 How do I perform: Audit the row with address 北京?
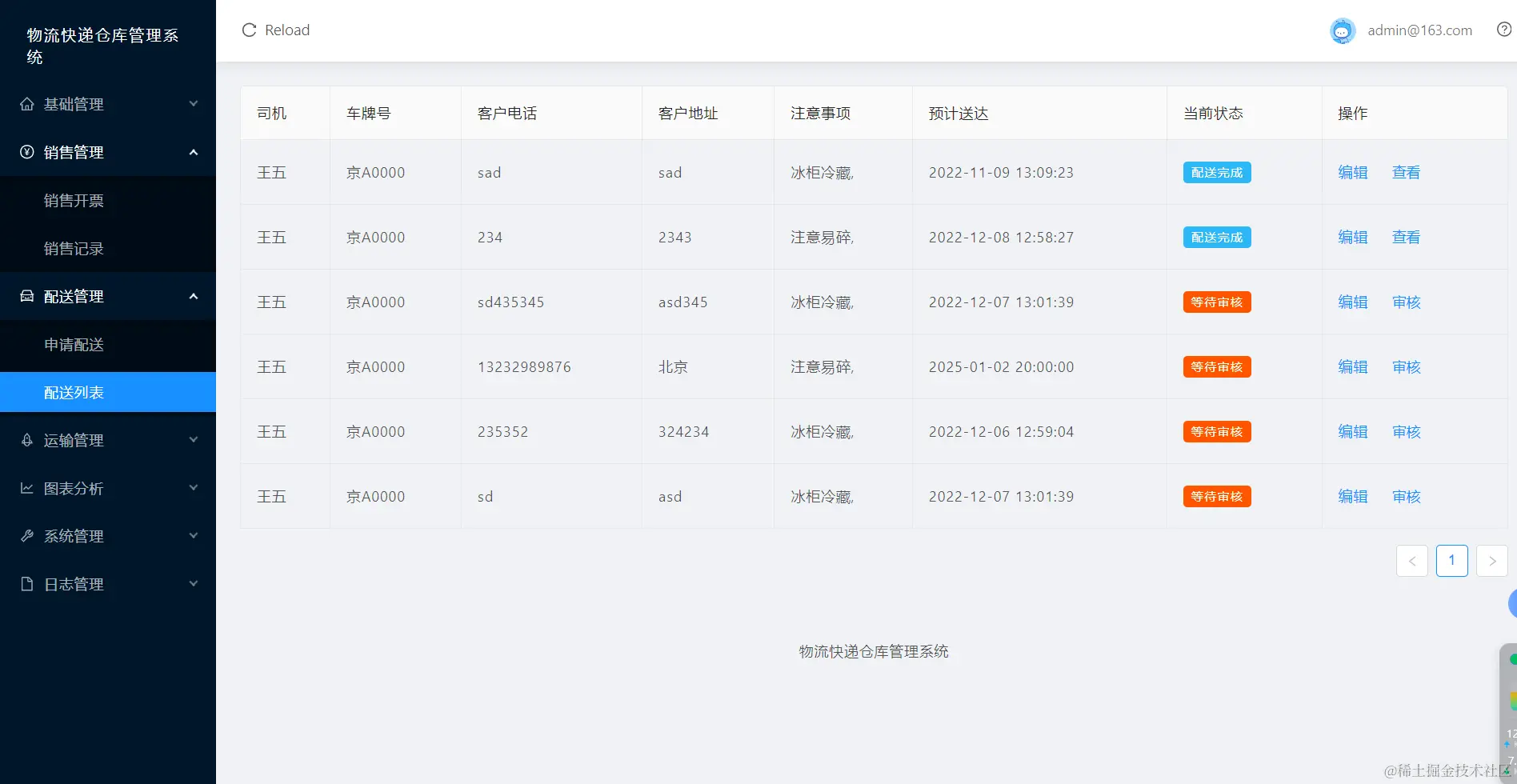click(1406, 366)
